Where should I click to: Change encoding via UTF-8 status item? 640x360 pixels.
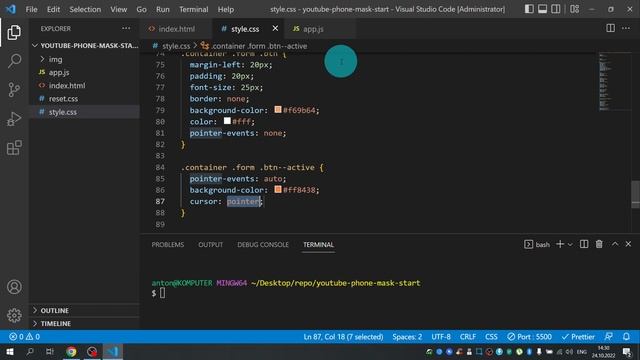tap(441, 337)
